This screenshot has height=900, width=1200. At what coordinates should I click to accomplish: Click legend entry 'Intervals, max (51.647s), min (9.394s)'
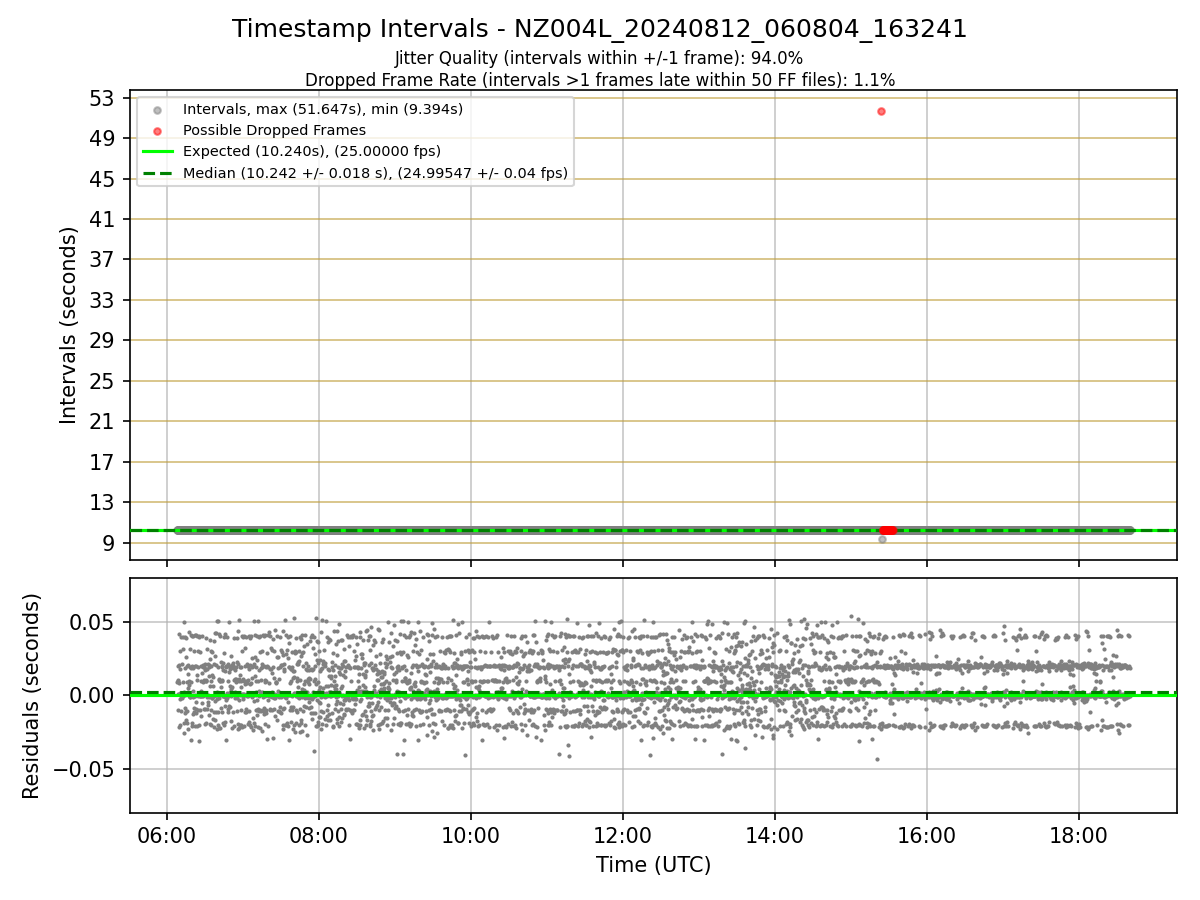(x=323, y=109)
